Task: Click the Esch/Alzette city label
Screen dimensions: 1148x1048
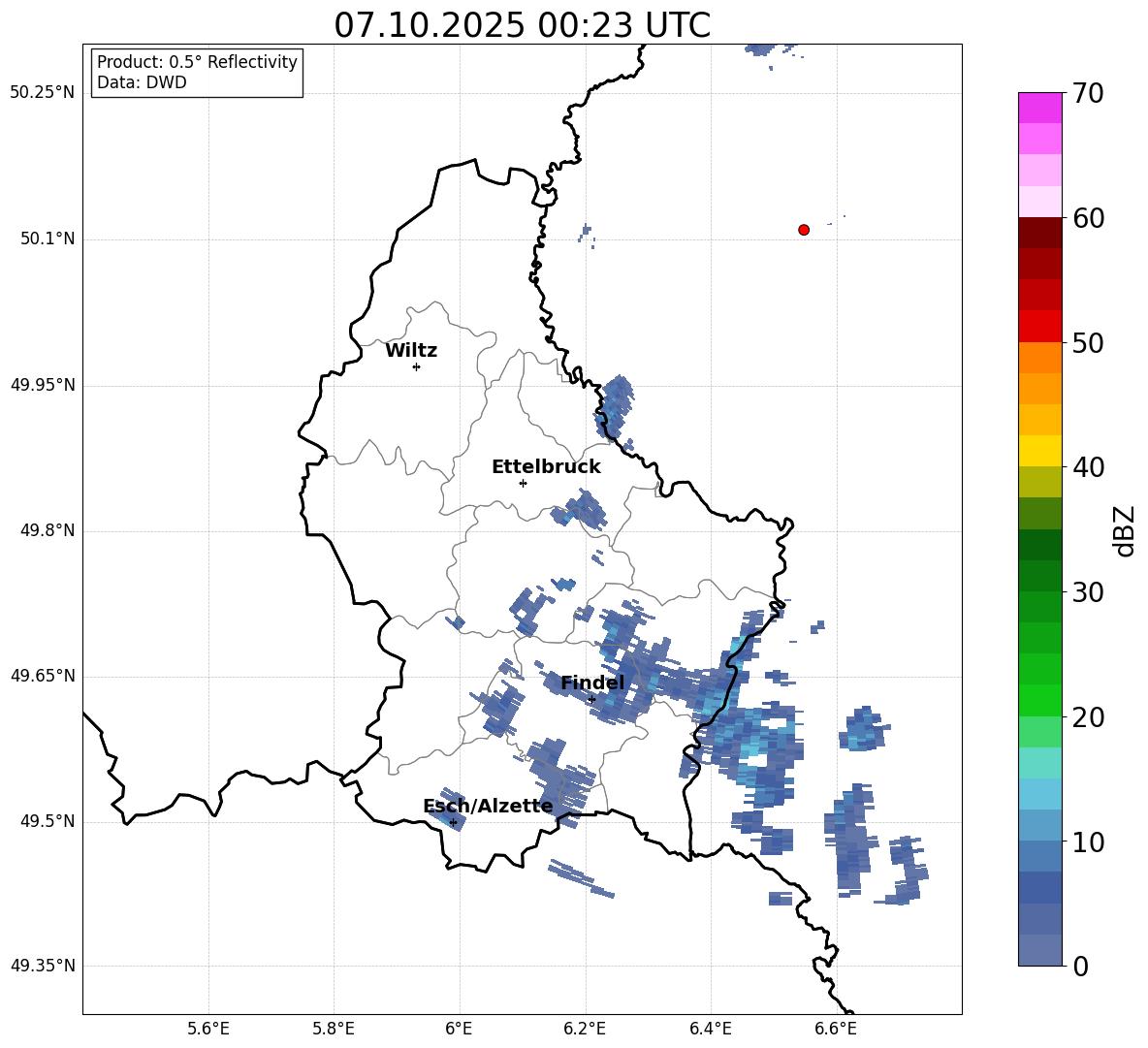Action: coord(488,806)
